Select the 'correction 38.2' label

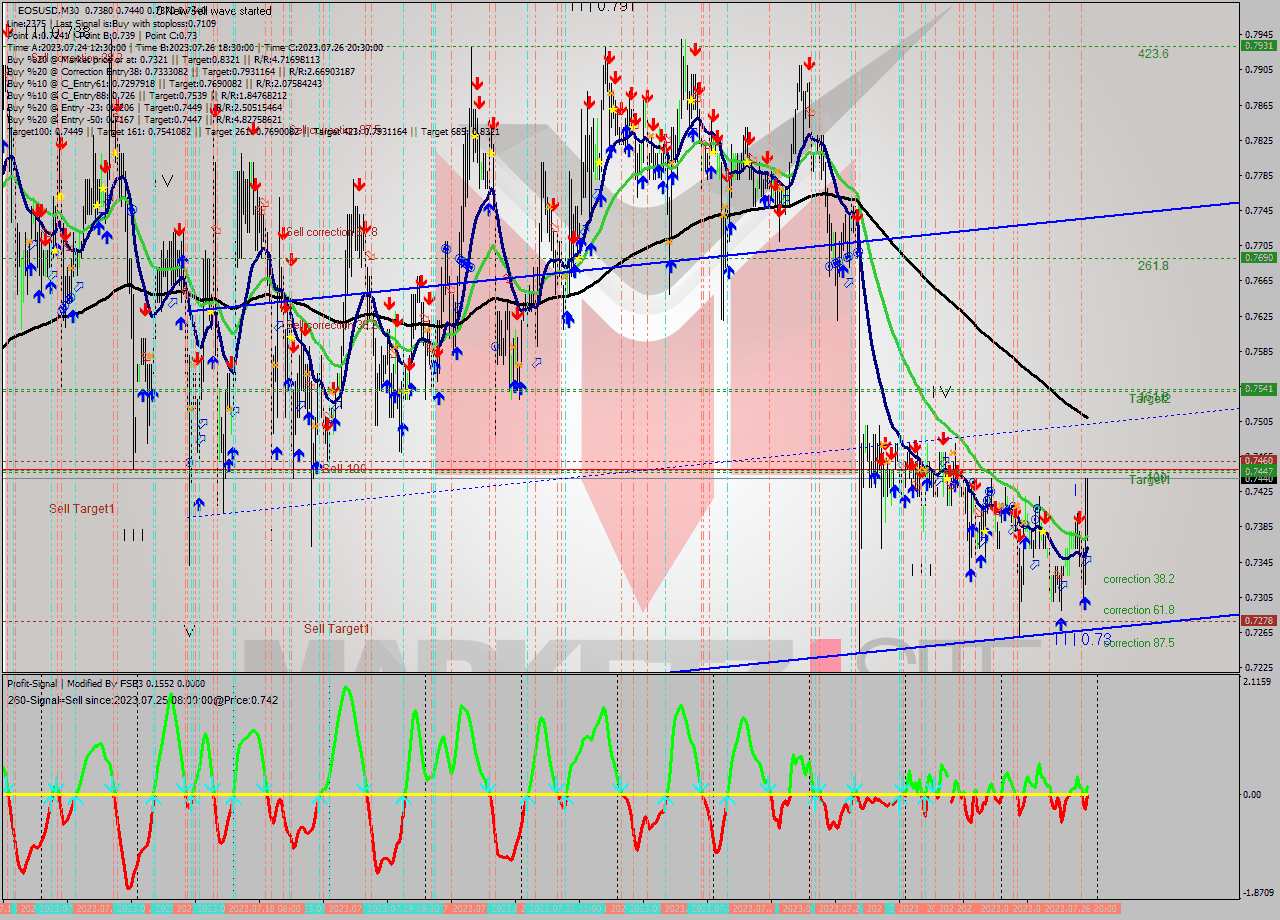point(1139,579)
